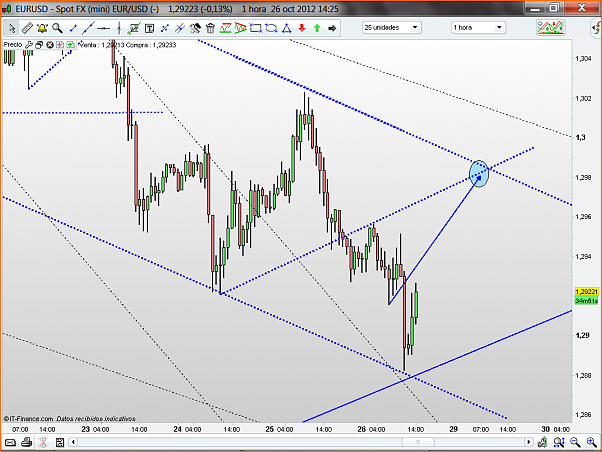Select the Fibonacci fan tool

[240, 28]
